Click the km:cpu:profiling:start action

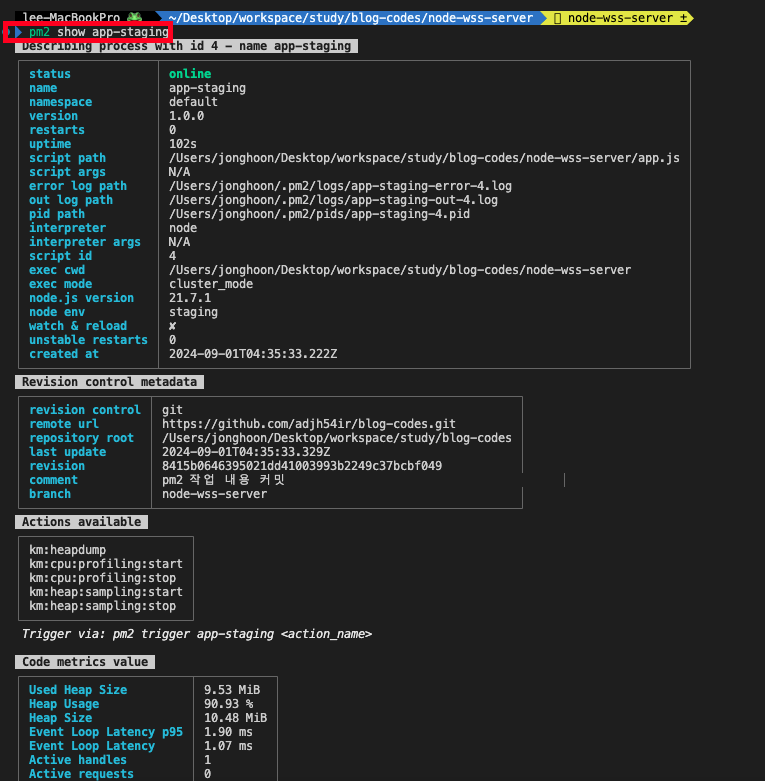pyautogui.click(x=106, y=564)
